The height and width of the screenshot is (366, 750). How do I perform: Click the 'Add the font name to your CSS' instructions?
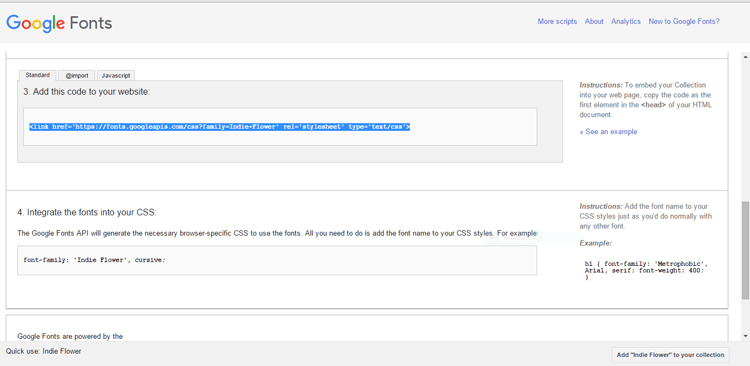(x=645, y=216)
